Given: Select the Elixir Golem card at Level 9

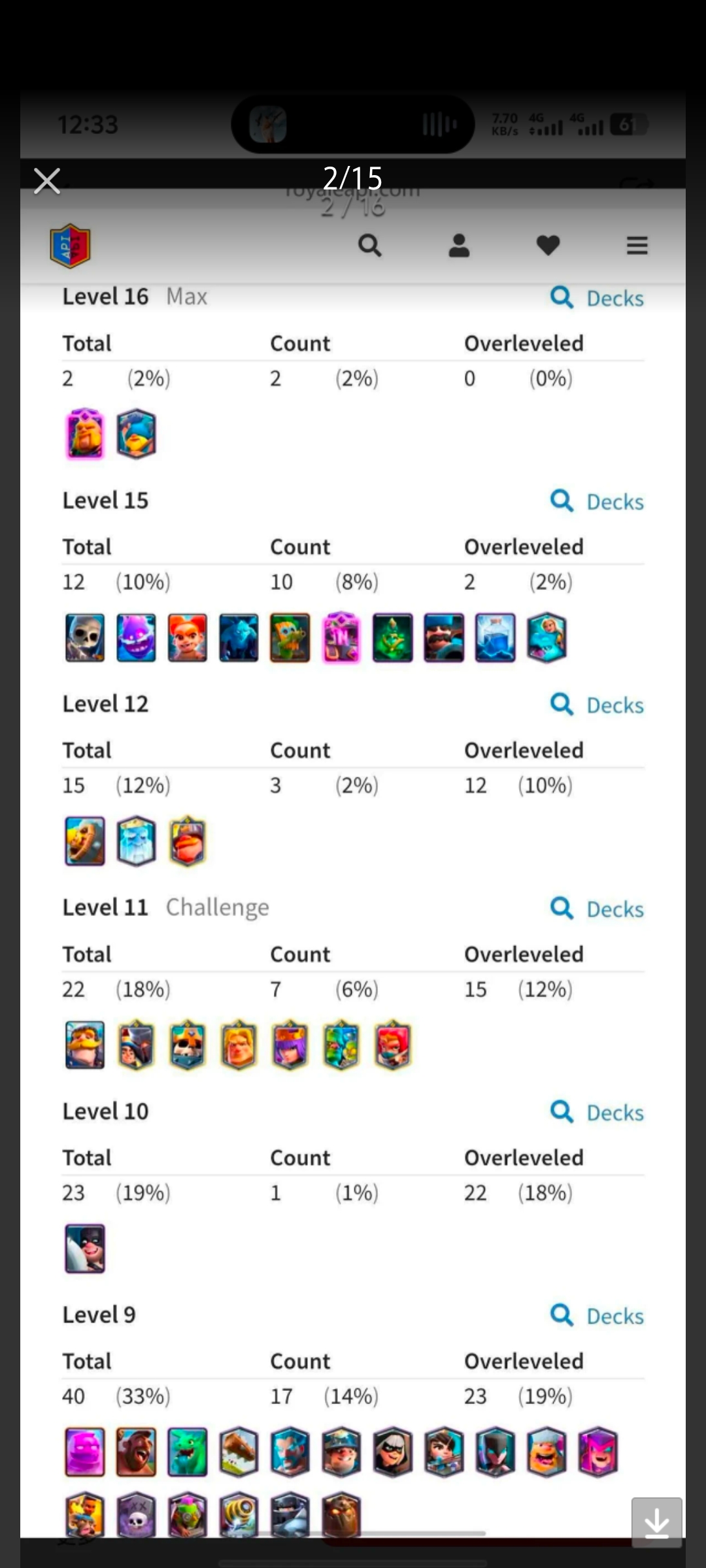Looking at the screenshot, I should pos(85,1452).
